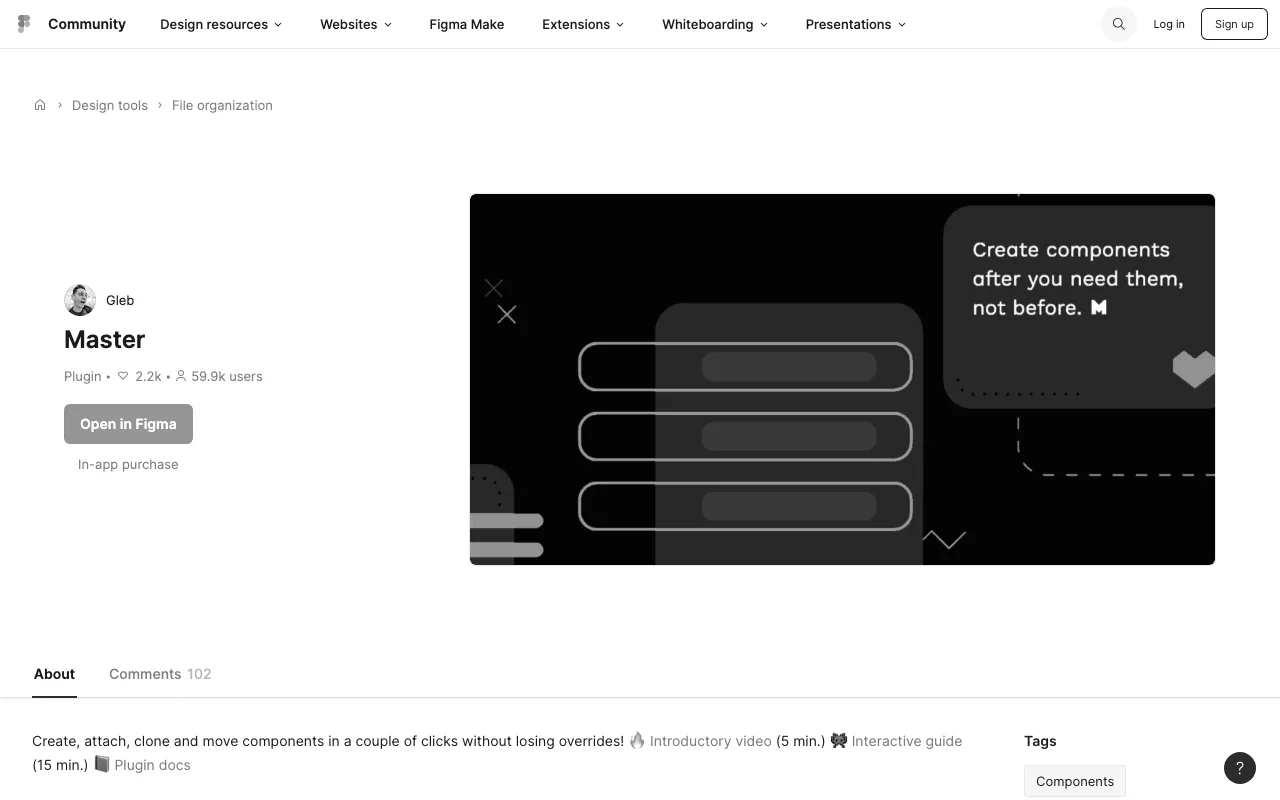
Task: Click the Figma logo icon
Action: pyautogui.click(x=24, y=24)
